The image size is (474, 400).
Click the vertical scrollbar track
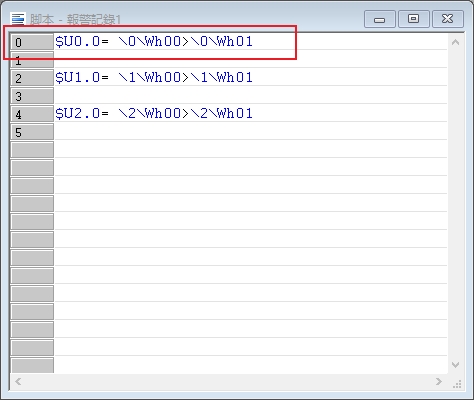coord(456,203)
